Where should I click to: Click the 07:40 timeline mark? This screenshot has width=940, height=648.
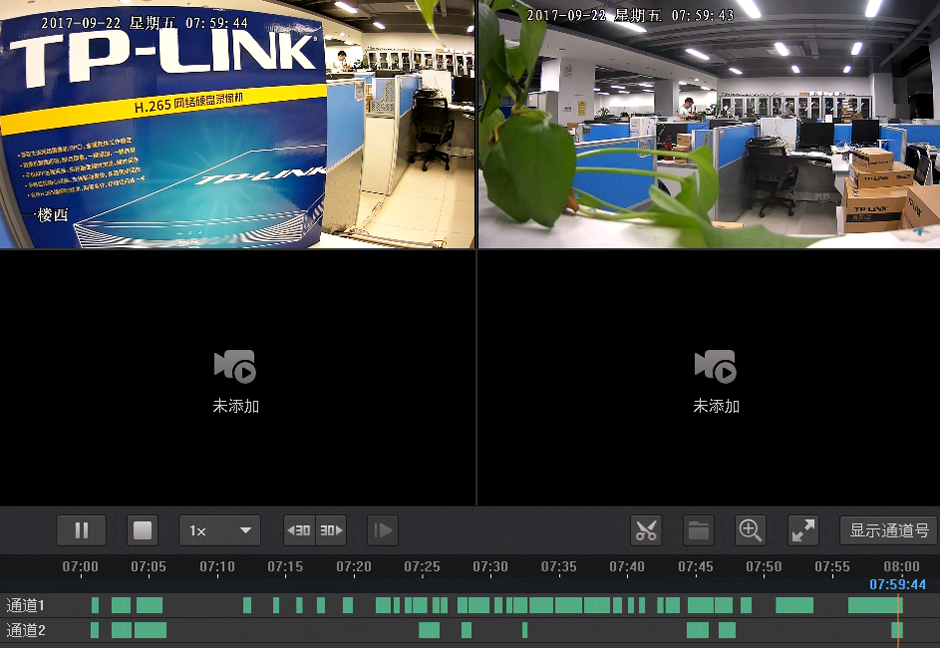pos(627,566)
